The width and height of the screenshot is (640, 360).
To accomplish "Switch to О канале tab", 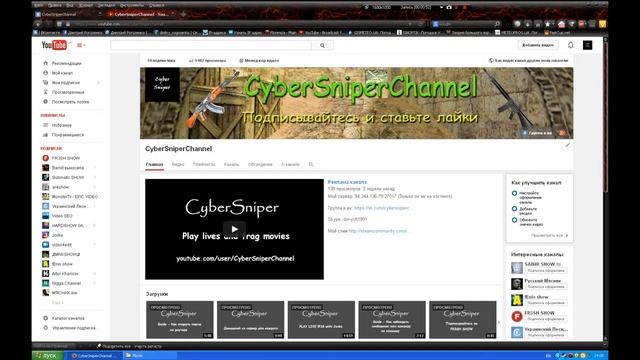I will pos(290,164).
